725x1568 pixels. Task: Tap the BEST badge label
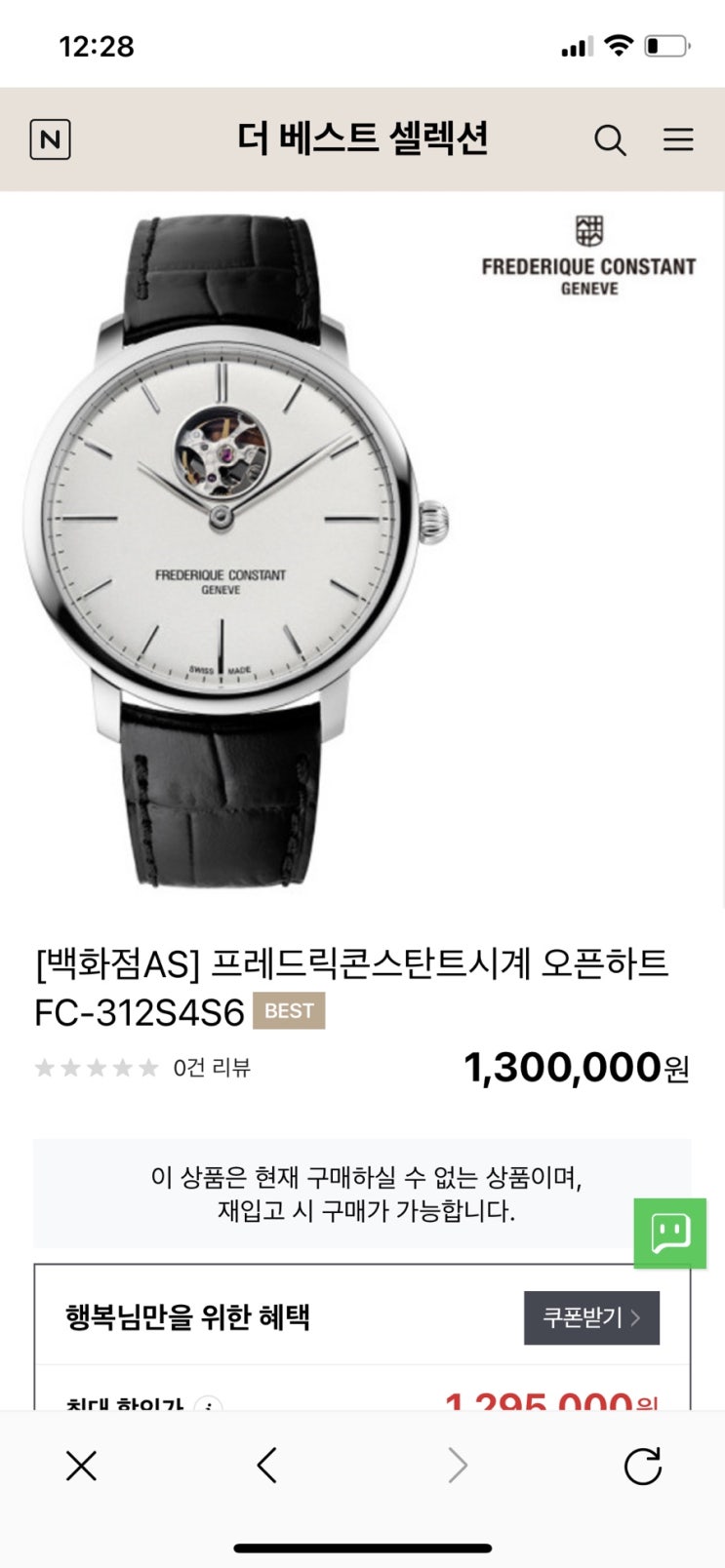(289, 1011)
